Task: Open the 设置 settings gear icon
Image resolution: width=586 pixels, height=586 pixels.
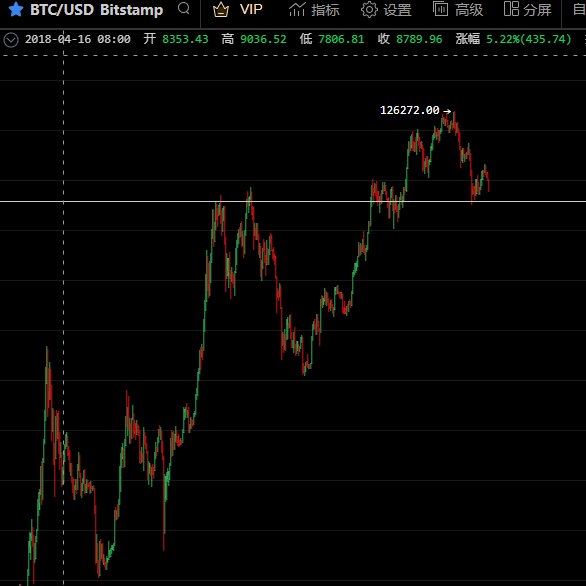Action: (x=369, y=9)
